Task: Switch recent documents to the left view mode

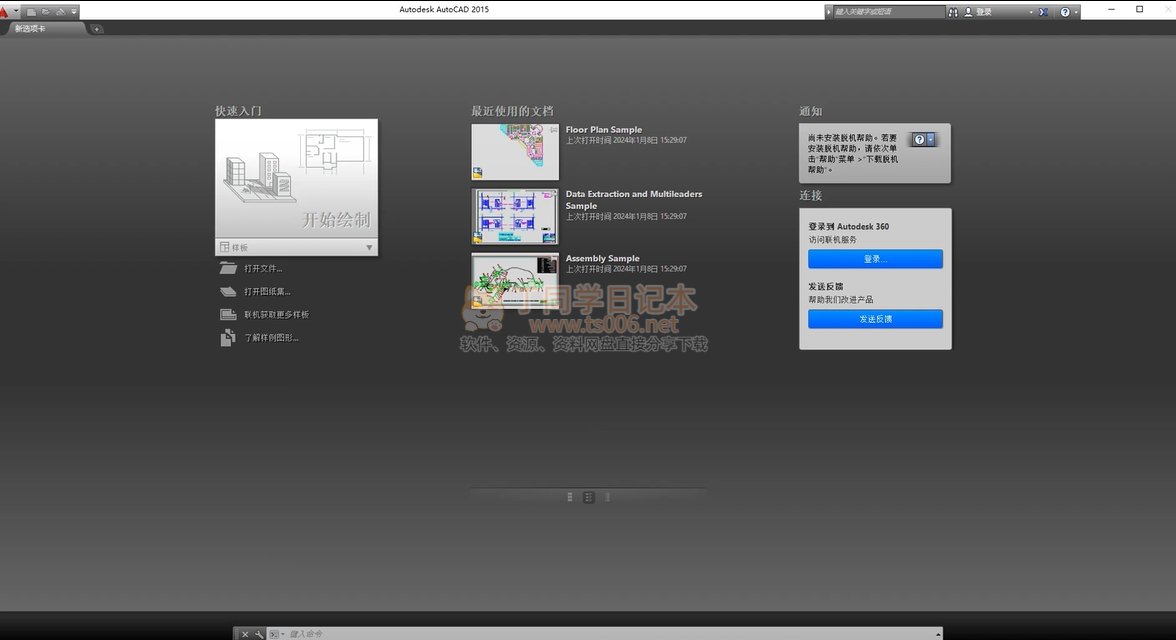Action: [570, 497]
